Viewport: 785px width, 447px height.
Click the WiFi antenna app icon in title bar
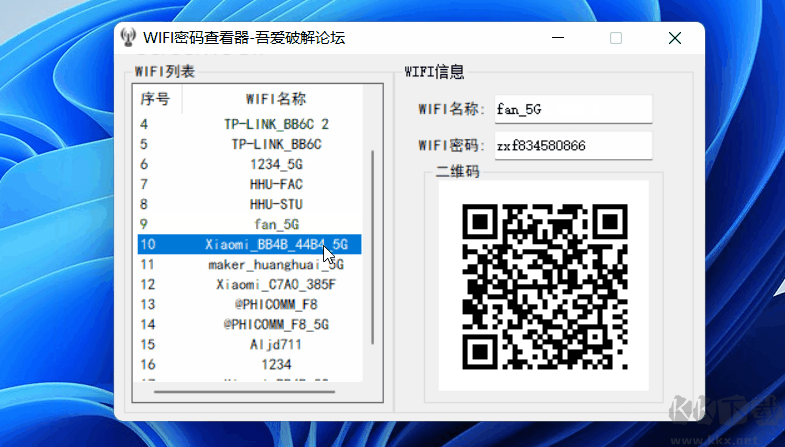(128, 38)
